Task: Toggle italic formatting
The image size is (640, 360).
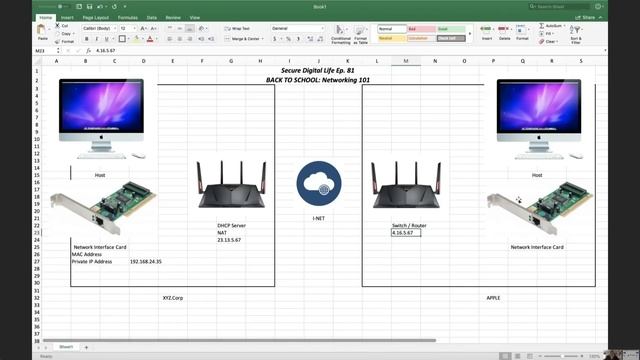Action: [97, 39]
